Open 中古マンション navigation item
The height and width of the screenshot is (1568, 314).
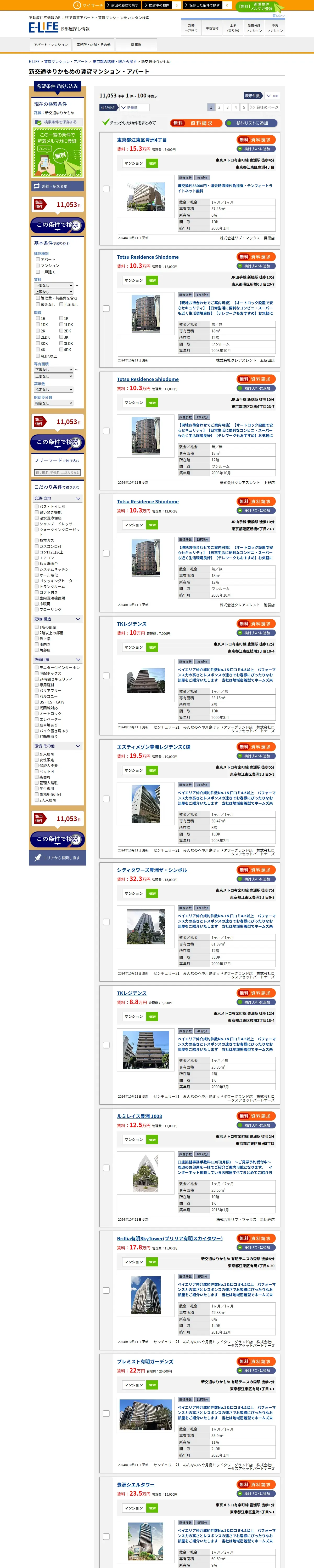click(275, 28)
